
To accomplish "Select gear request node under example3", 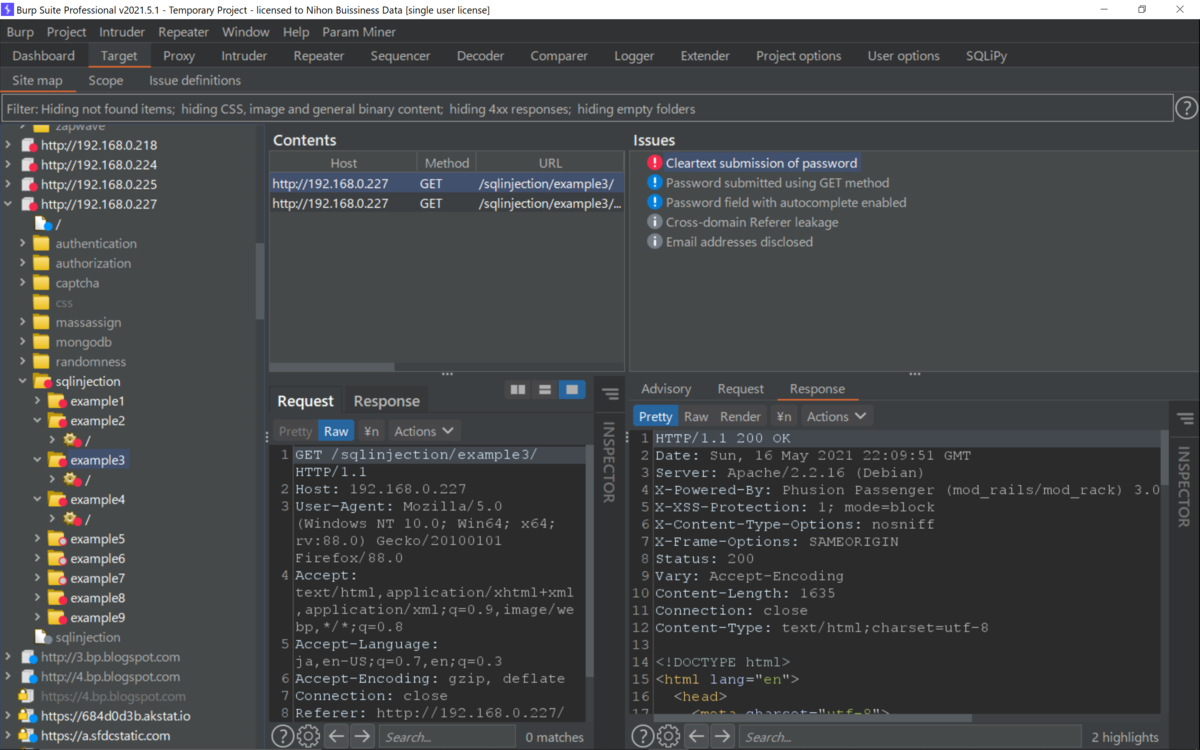I will (x=76, y=480).
